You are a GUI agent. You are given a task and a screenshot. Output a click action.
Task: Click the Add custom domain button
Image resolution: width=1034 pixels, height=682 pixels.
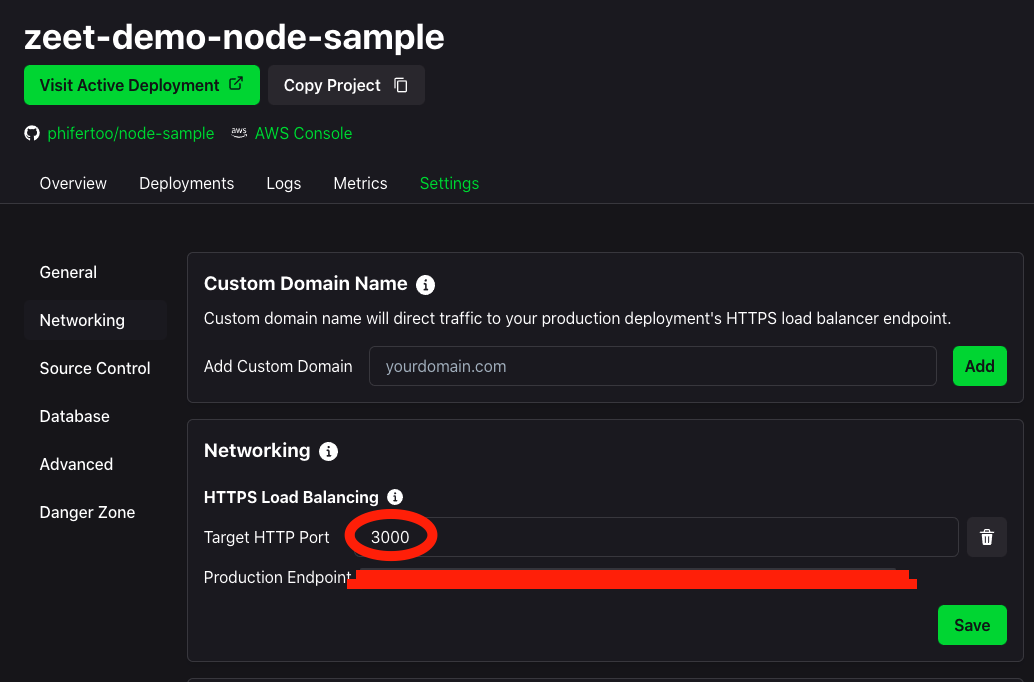(979, 366)
